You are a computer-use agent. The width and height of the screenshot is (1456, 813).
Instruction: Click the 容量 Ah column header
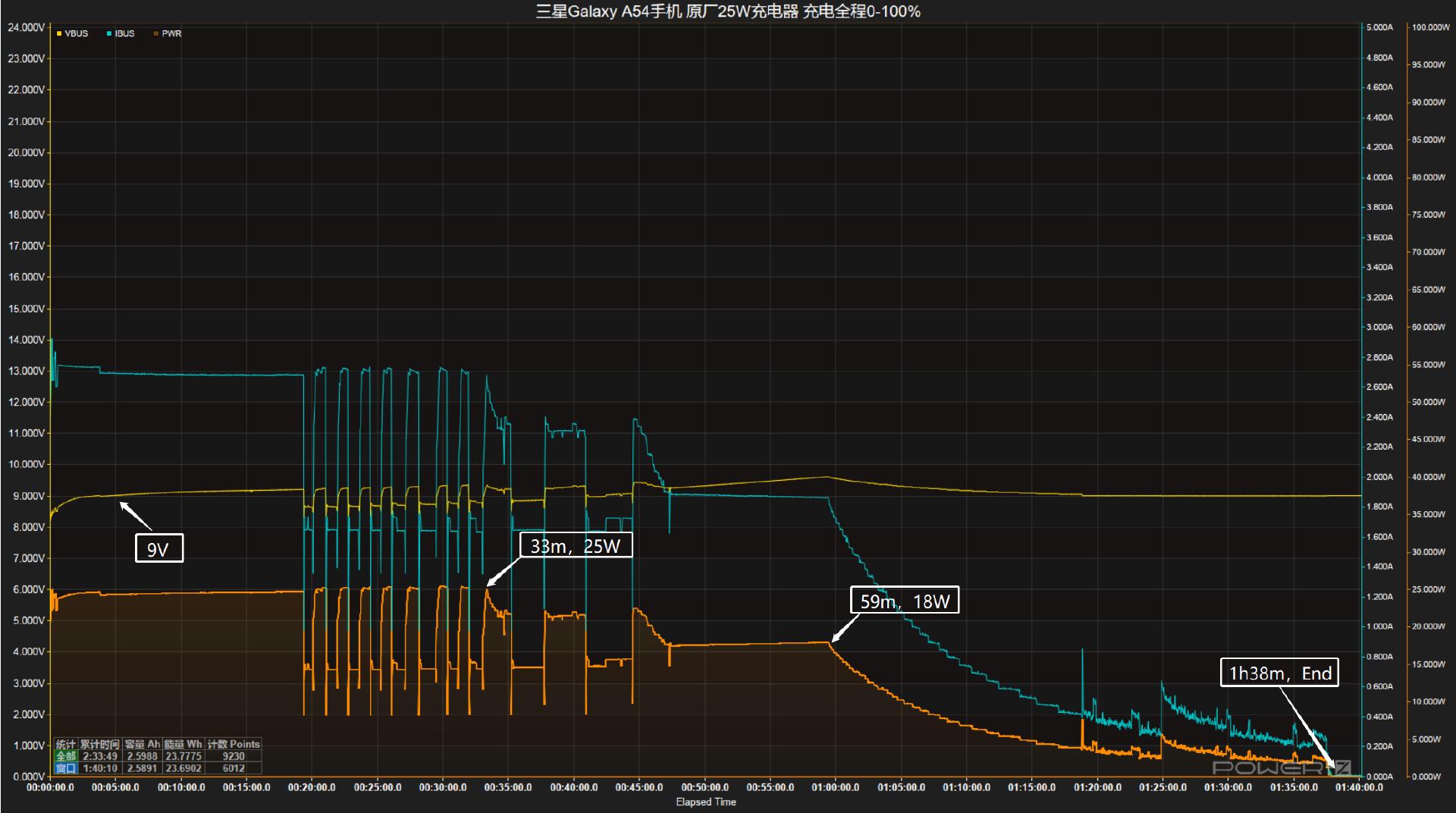(x=143, y=744)
